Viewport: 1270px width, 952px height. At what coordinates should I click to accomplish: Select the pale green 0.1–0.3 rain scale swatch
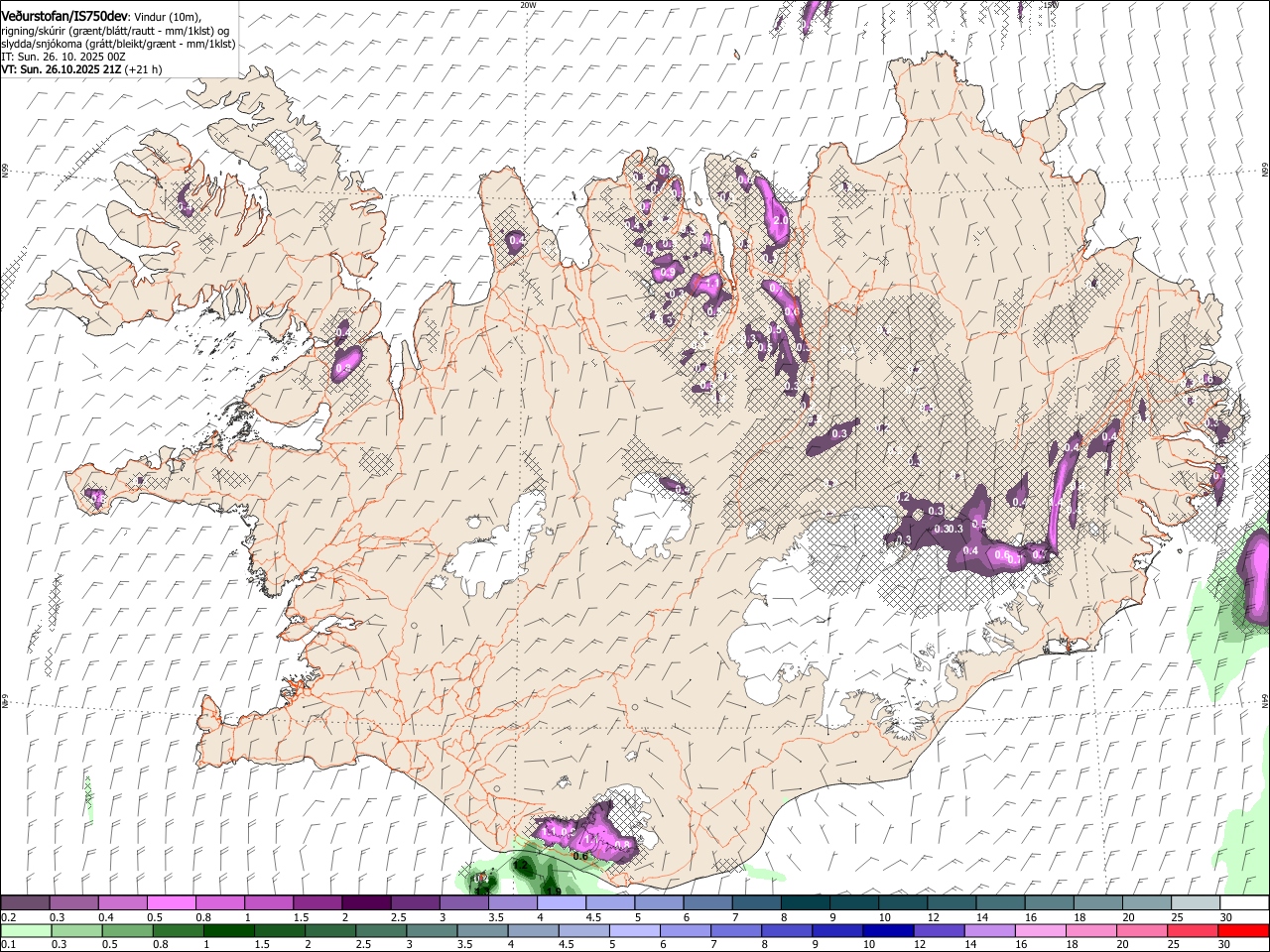click(25, 930)
